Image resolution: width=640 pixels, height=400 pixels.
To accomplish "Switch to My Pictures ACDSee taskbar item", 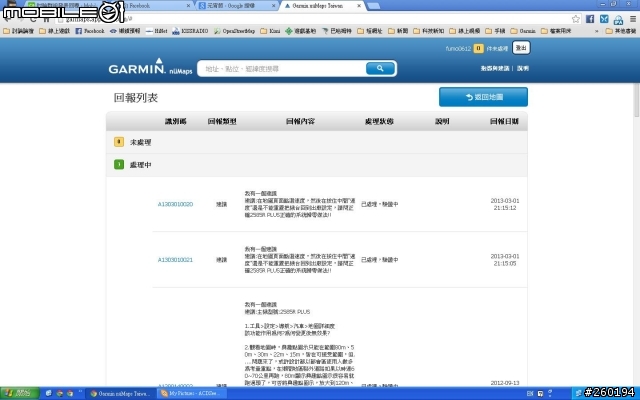I will click(x=191, y=393).
